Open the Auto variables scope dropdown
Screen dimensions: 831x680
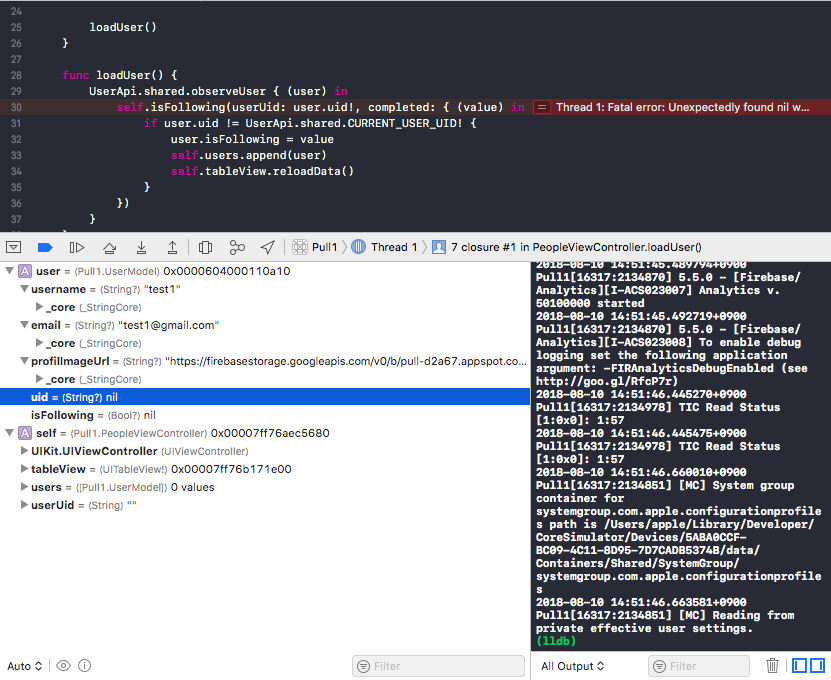(x=24, y=666)
